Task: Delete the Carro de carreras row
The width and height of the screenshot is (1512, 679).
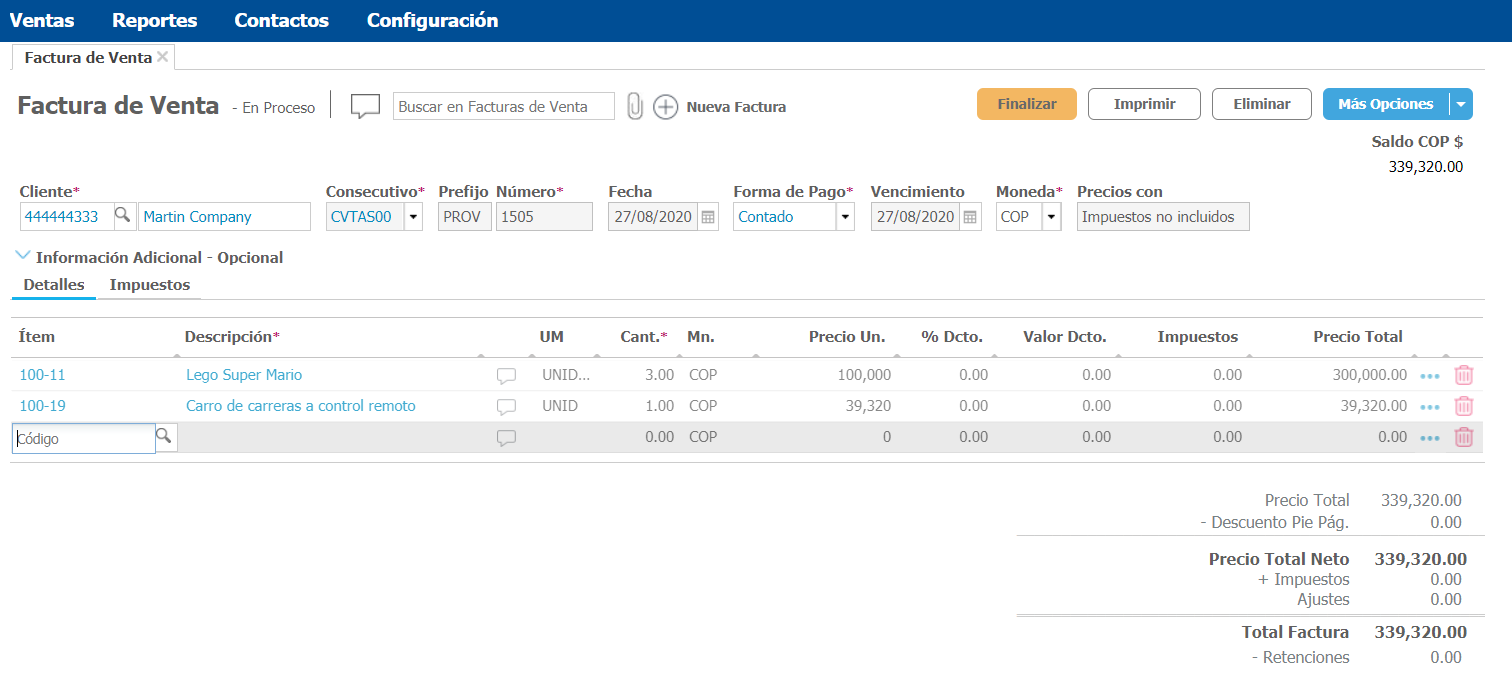Action: click(1463, 406)
